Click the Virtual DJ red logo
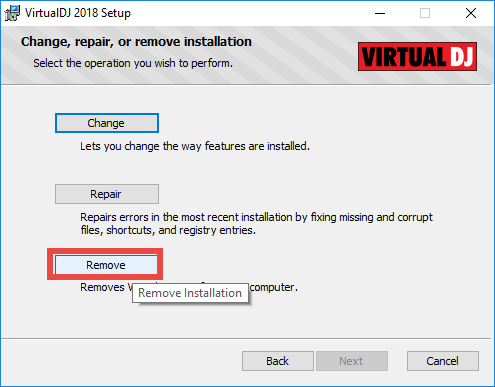495x387 pixels. (x=417, y=56)
